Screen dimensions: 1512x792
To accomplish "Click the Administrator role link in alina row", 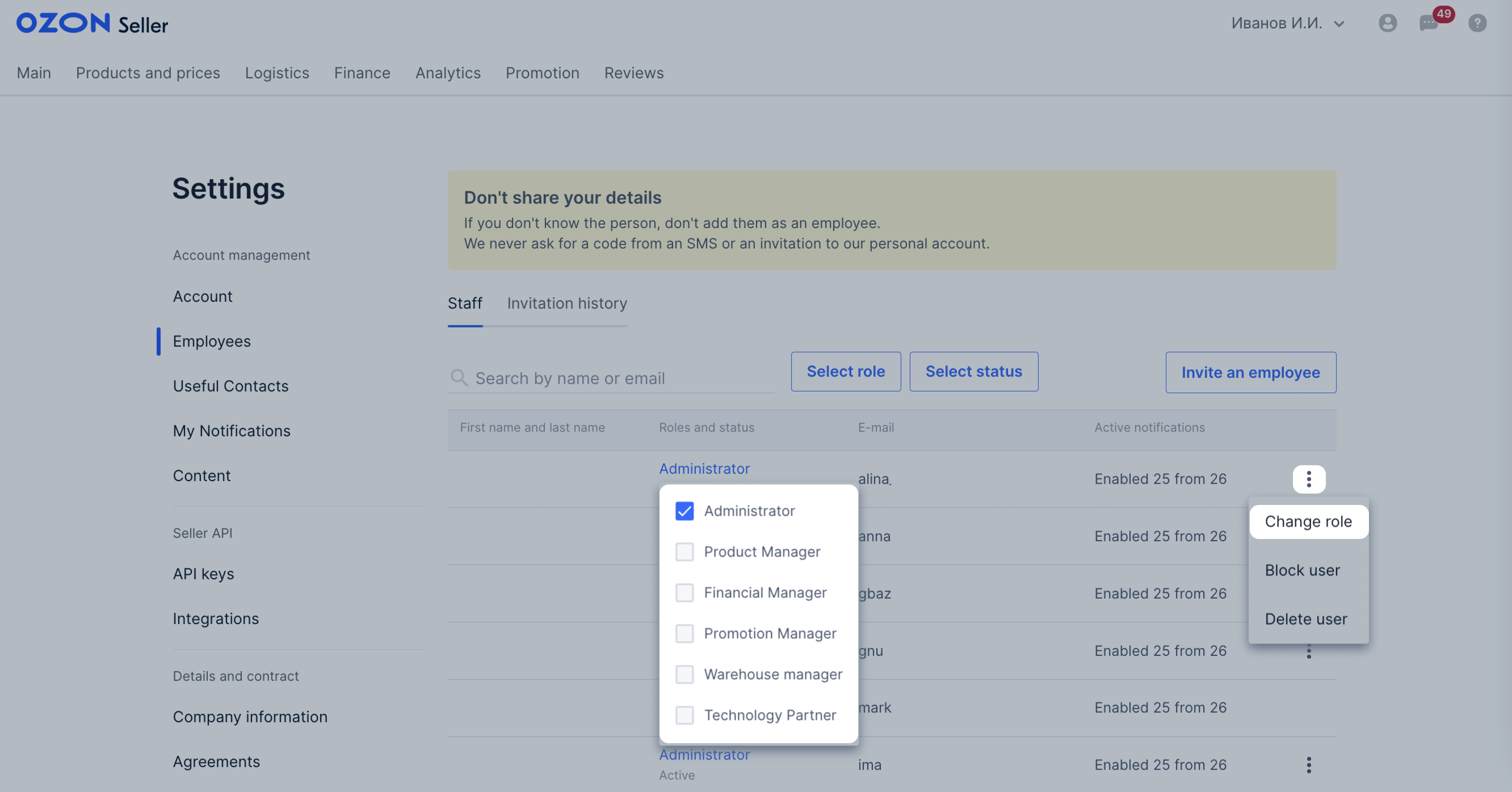I will point(704,469).
